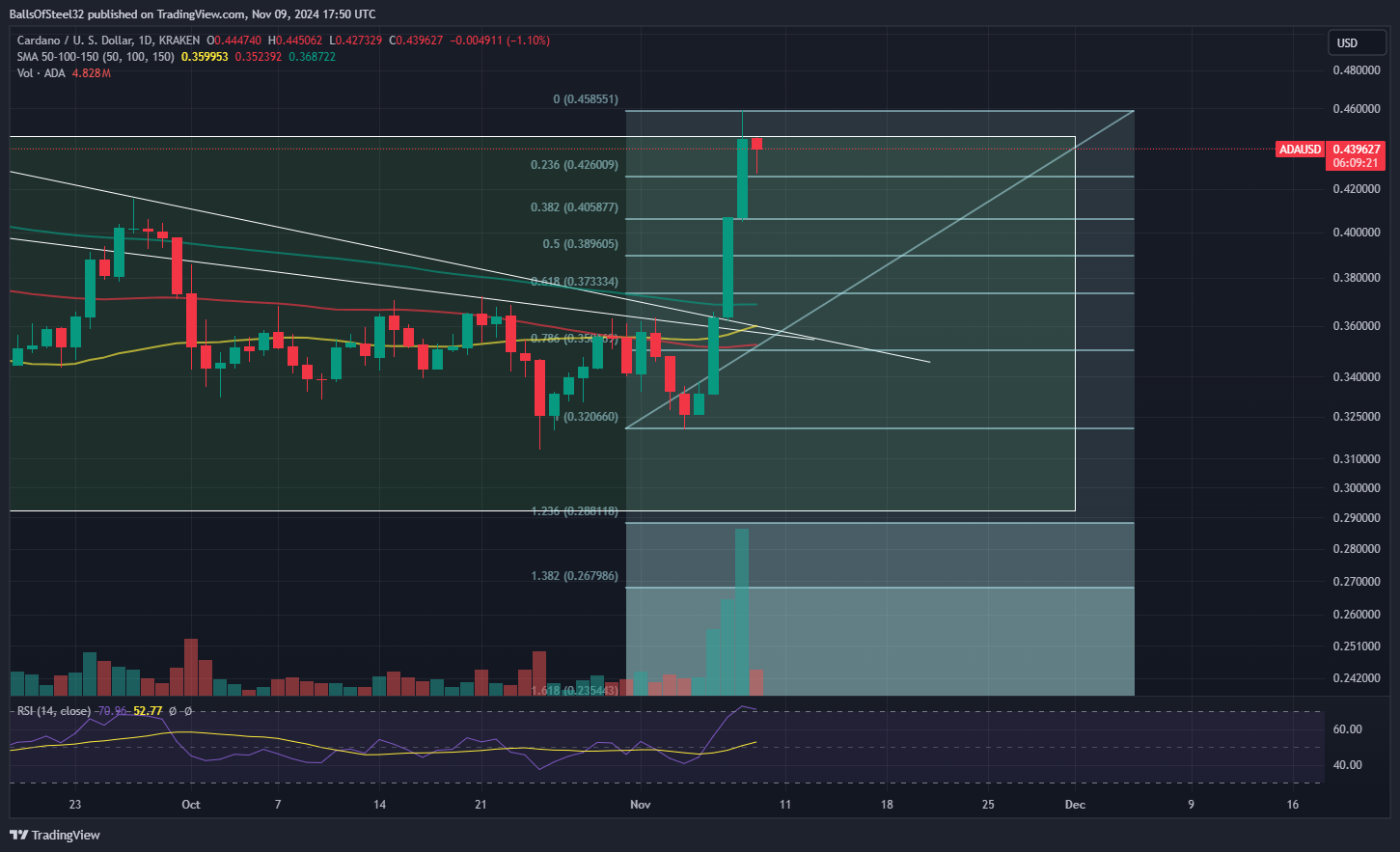Click the 0.310000 price axis label

coord(1357,459)
